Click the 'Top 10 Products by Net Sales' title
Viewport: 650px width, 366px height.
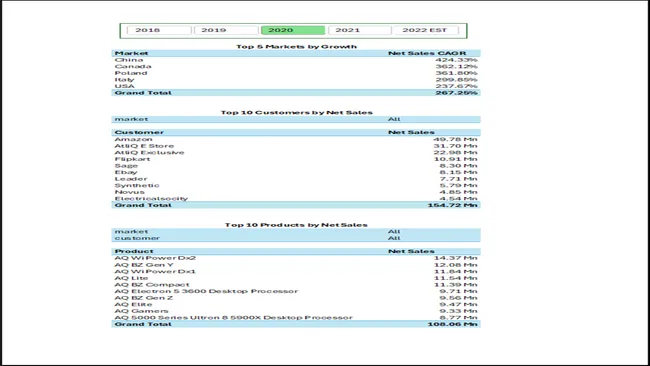point(296,225)
